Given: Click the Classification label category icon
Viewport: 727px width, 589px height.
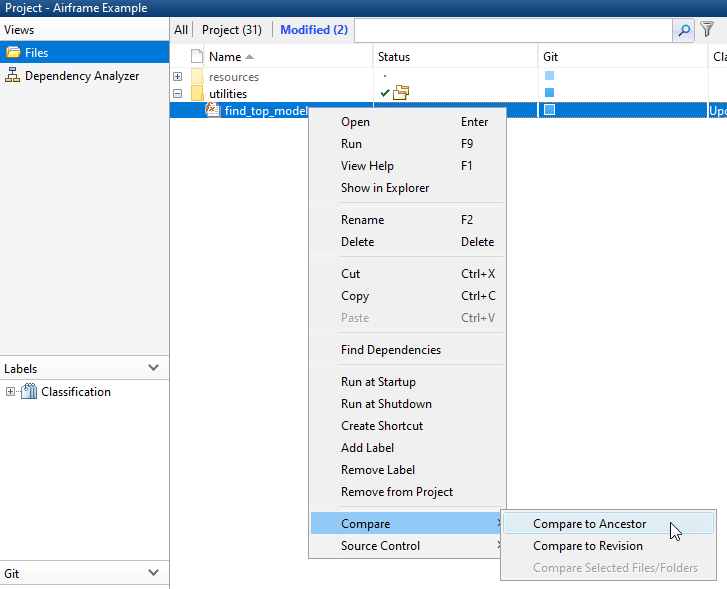Looking at the screenshot, I should pyautogui.click(x=29, y=392).
